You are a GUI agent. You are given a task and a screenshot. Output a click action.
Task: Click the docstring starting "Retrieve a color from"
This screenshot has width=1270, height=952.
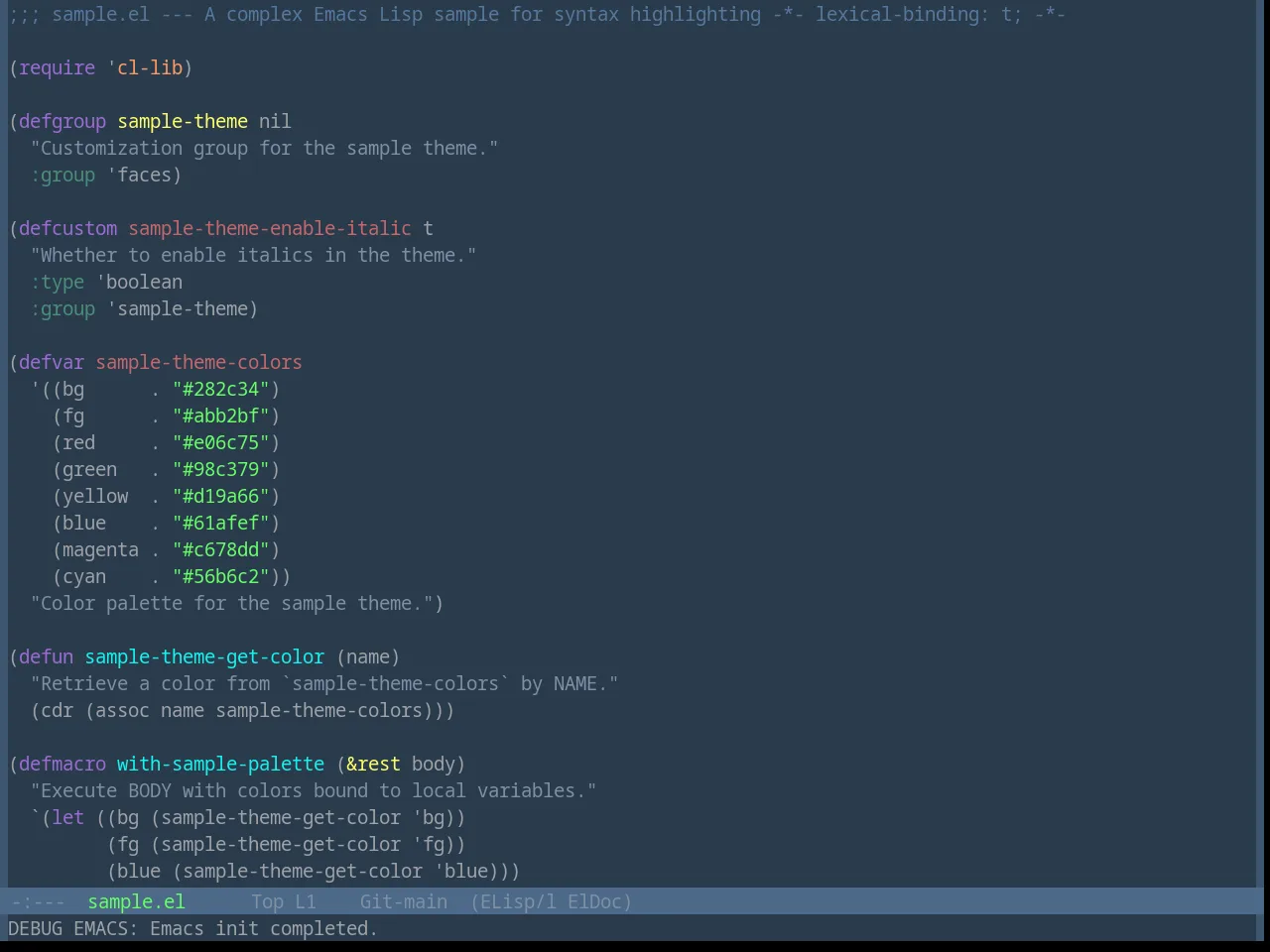[x=324, y=683]
